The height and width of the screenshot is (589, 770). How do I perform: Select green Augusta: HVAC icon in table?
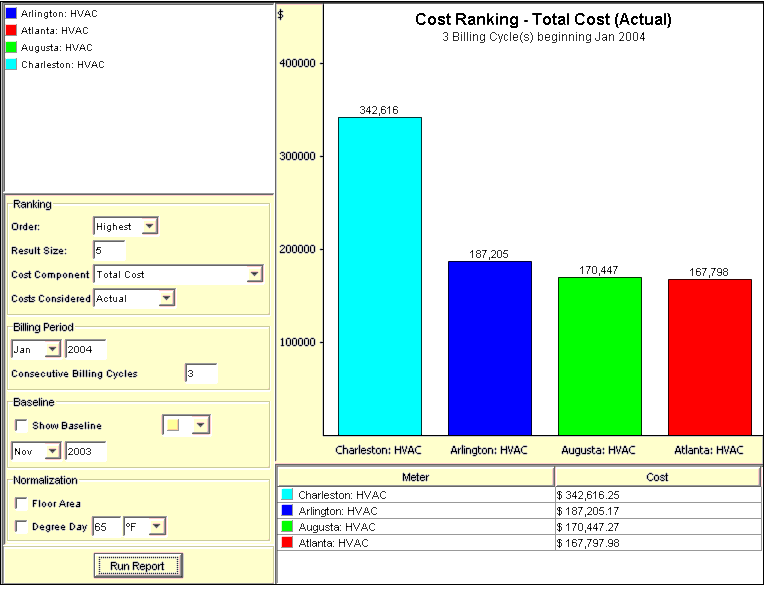pyautogui.click(x=288, y=527)
